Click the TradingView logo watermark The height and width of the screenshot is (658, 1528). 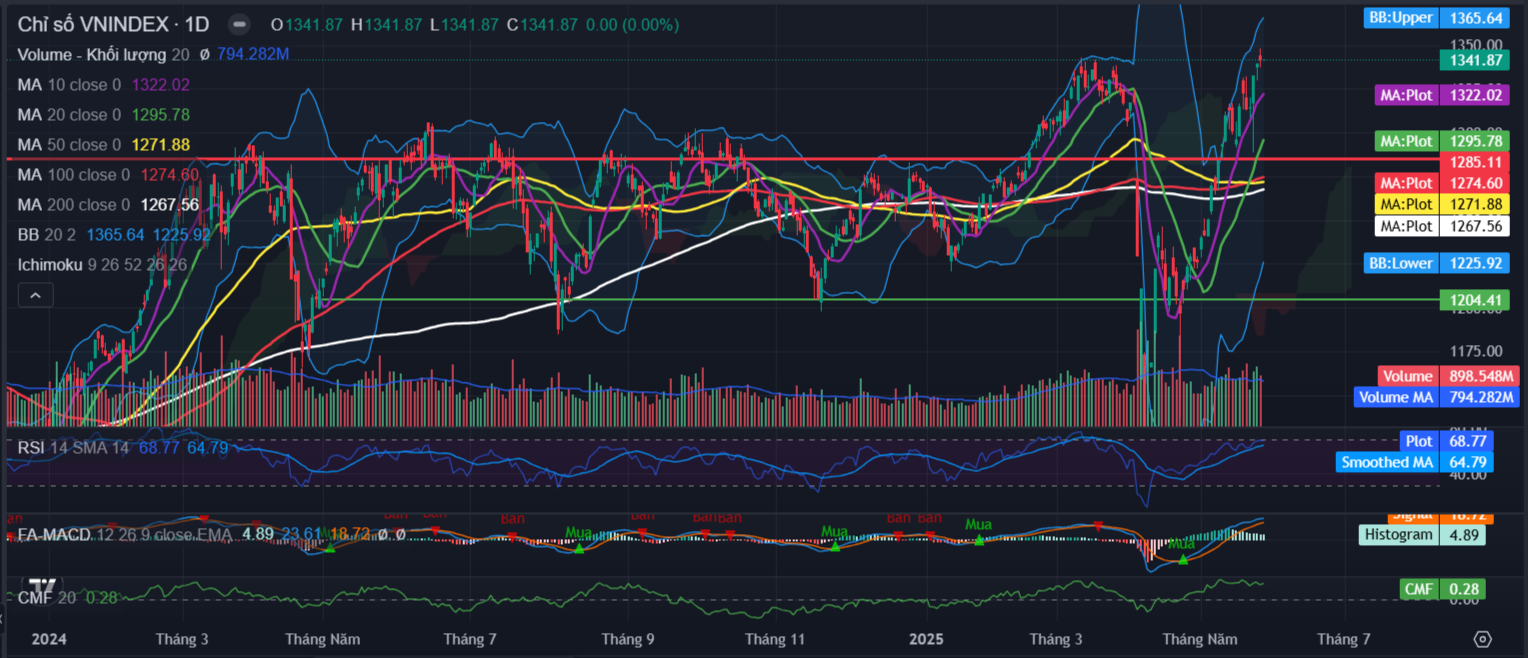tap(42, 588)
